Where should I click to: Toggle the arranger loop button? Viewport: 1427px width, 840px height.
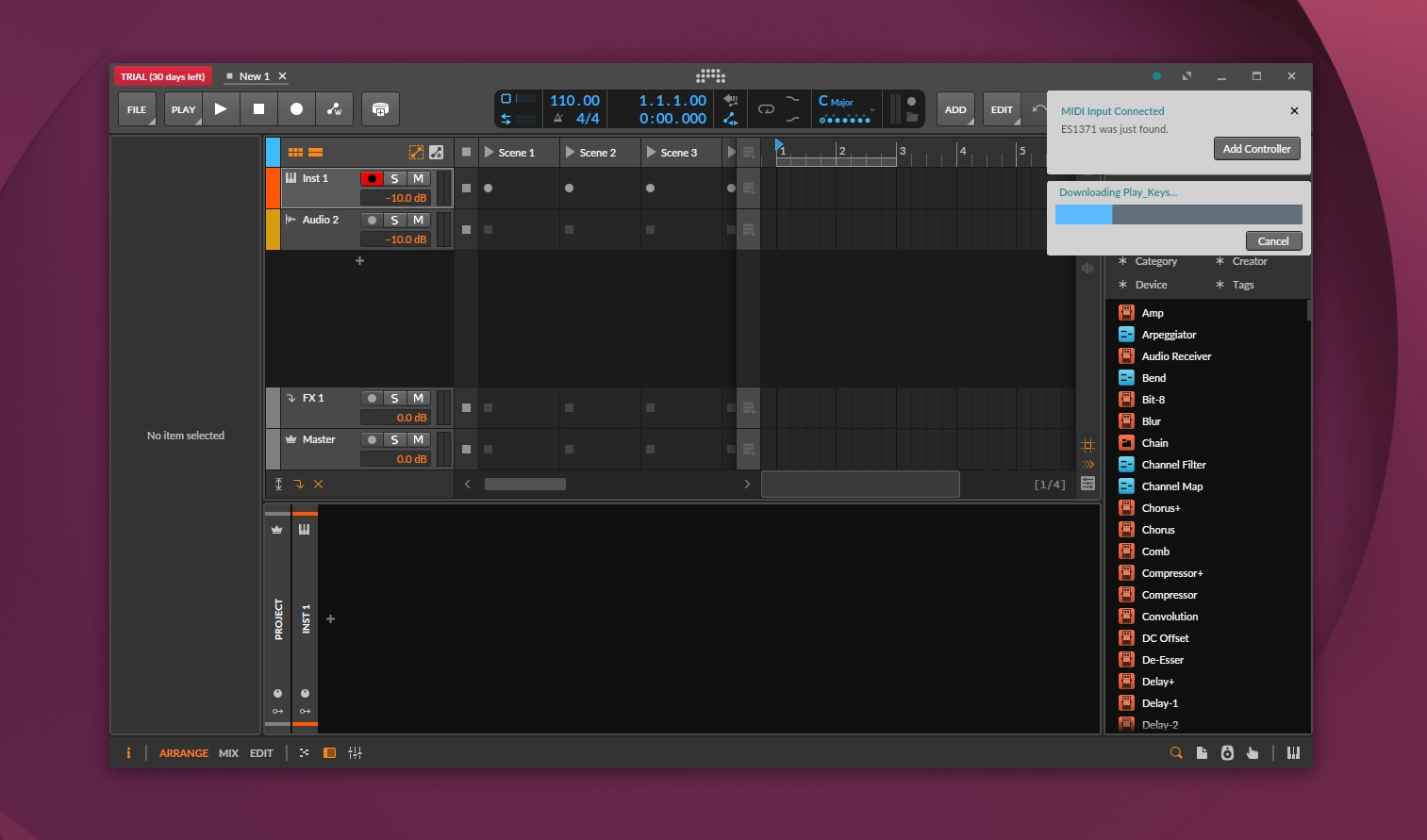click(766, 109)
